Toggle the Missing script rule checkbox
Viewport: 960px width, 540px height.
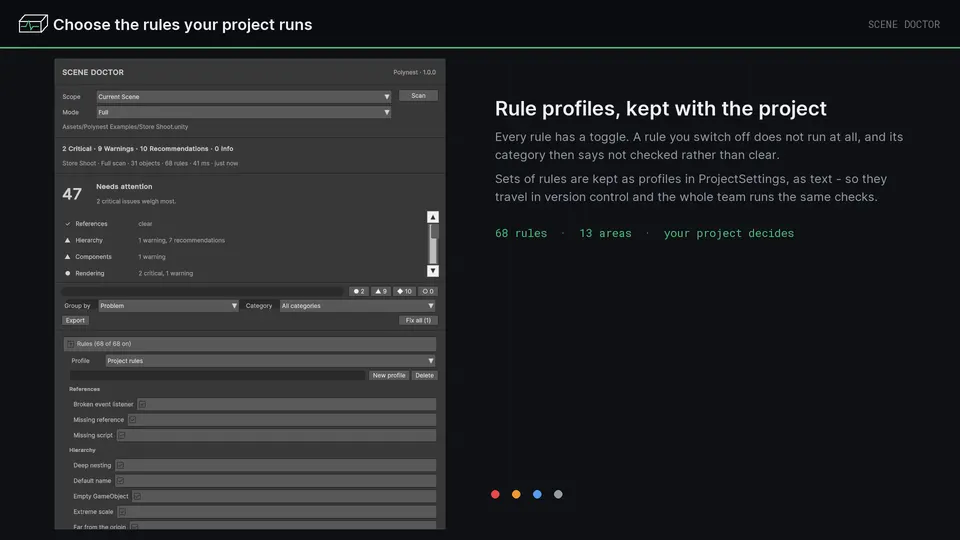pos(121,435)
